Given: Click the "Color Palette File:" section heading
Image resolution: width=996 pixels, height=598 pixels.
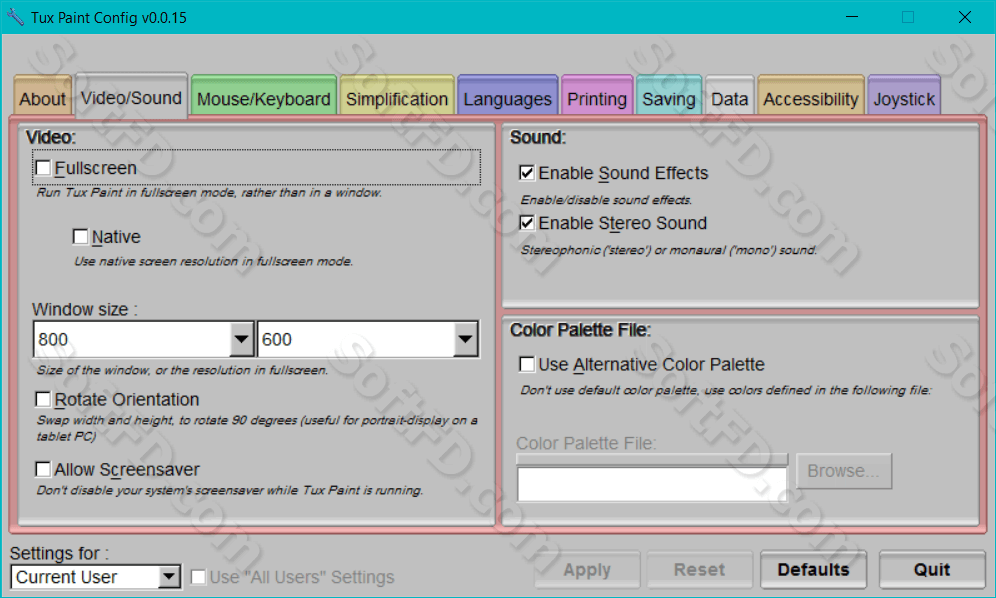Looking at the screenshot, I should (580, 330).
